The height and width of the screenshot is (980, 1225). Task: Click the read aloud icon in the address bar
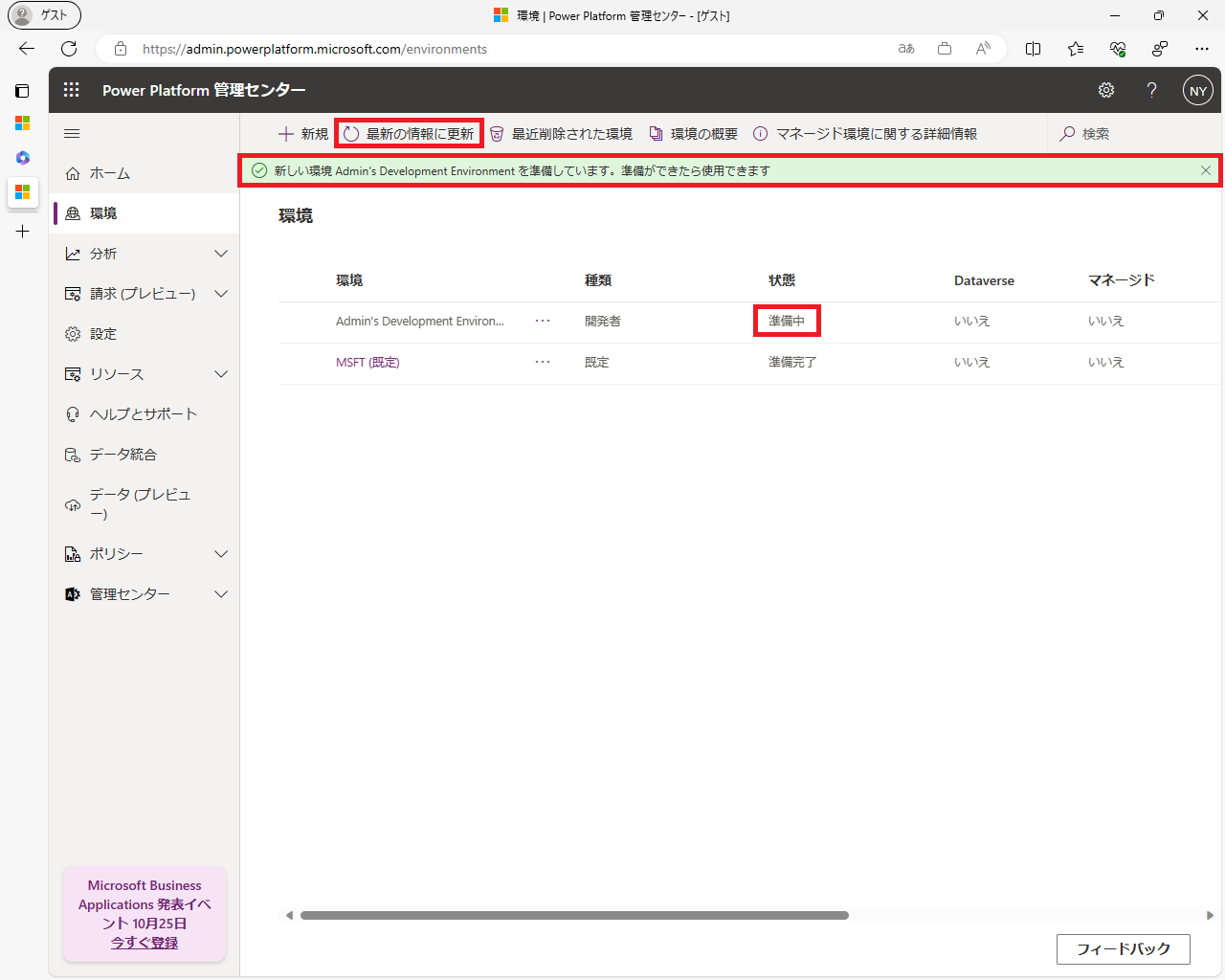coord(983,49)
